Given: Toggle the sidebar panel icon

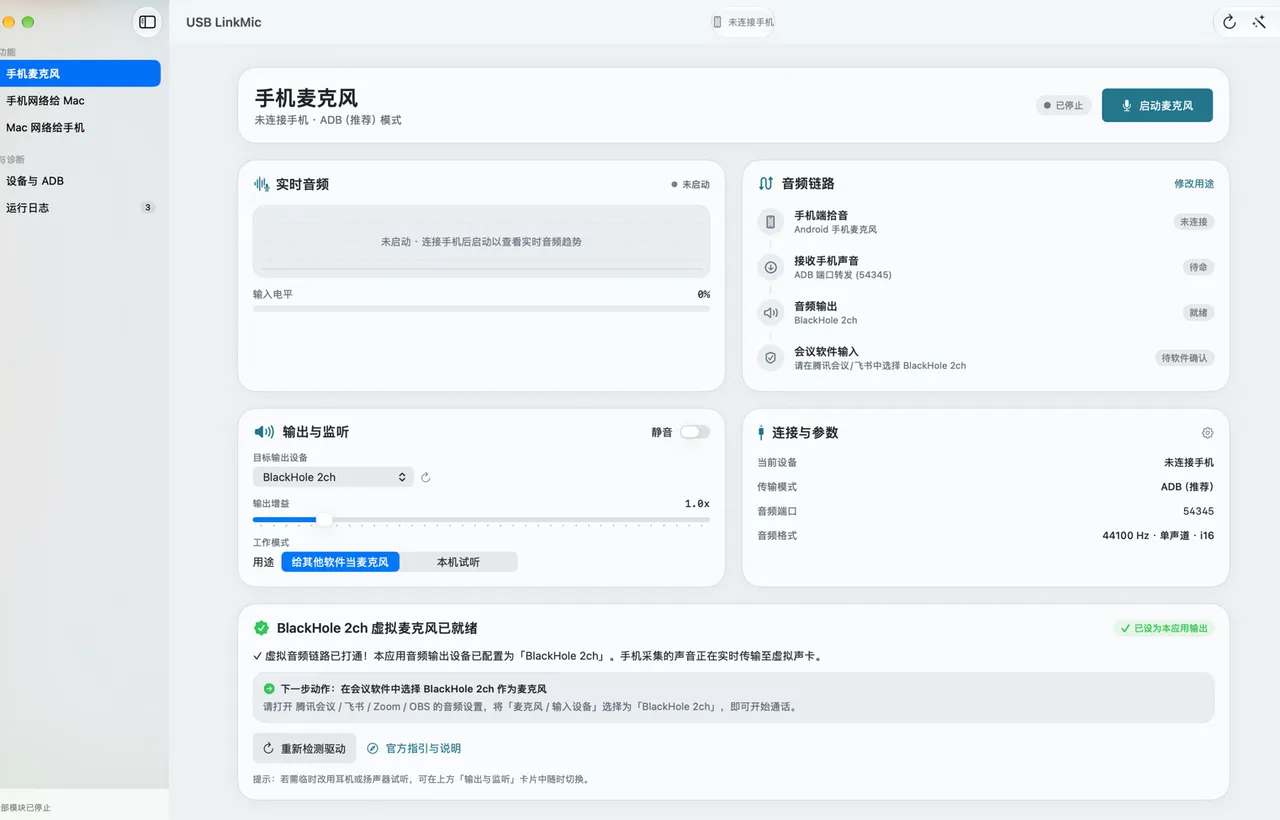Looking at the screenshot, I should pos(147,22).
